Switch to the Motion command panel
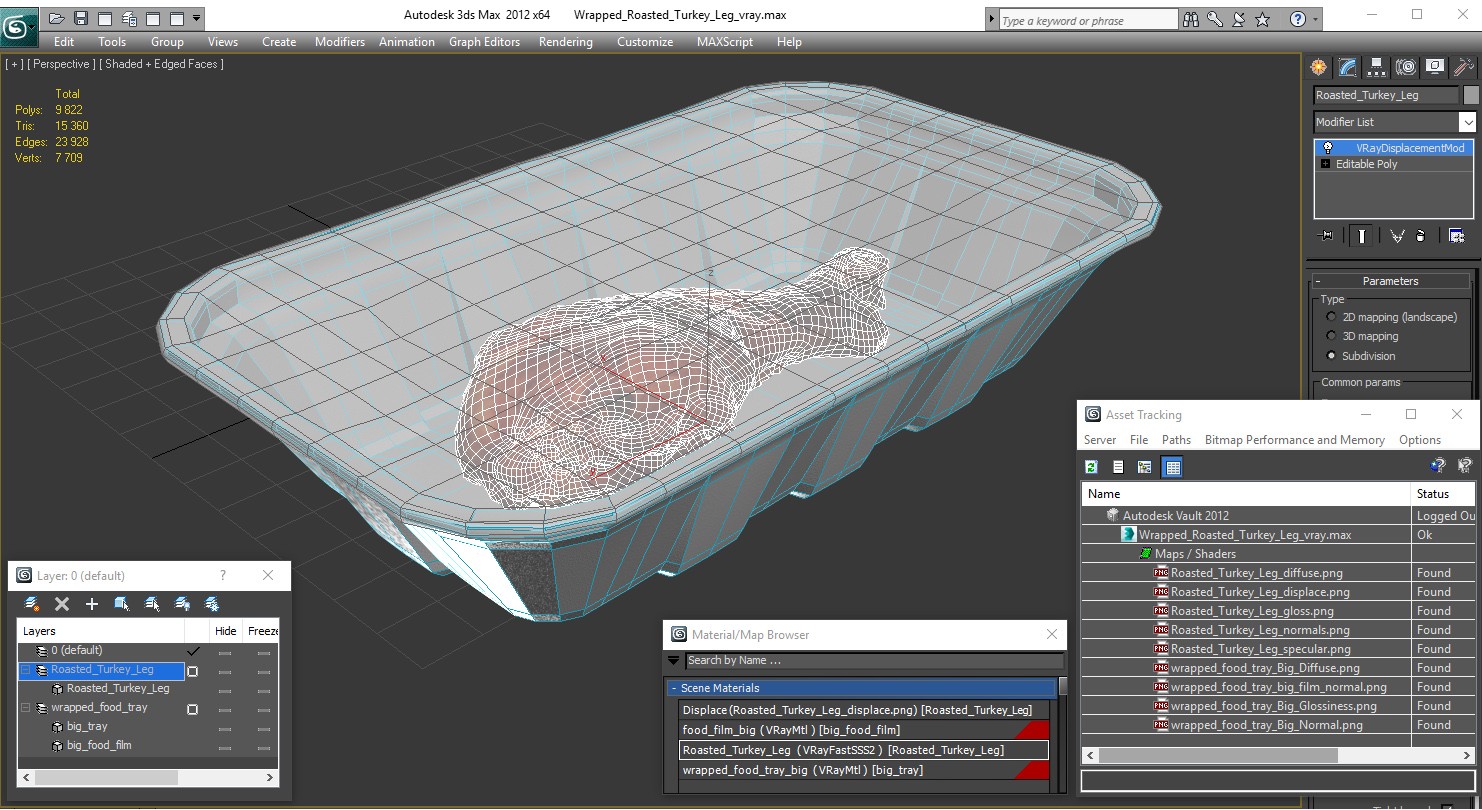Image resolution: width=1482 pixels, height=810 pixels. [1406, 67]
